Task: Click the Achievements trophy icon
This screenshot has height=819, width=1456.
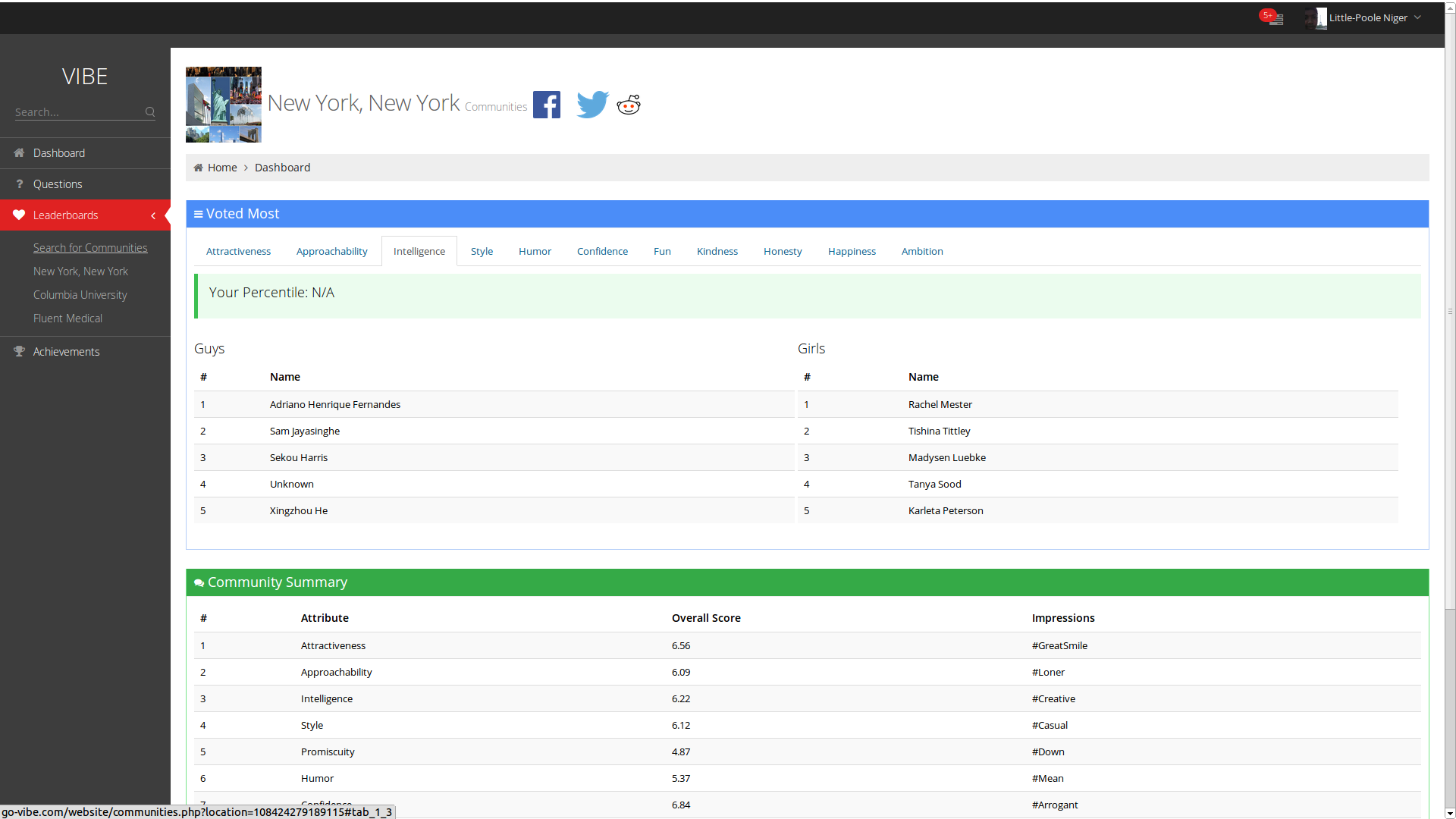Action: (x=19, y=351)
